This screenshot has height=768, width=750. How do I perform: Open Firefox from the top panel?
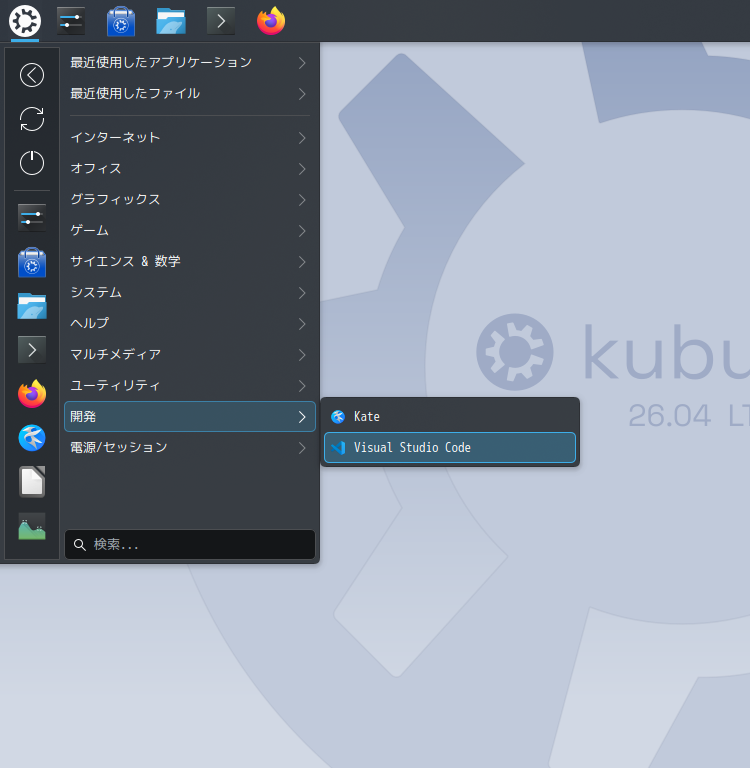point(271,21)
